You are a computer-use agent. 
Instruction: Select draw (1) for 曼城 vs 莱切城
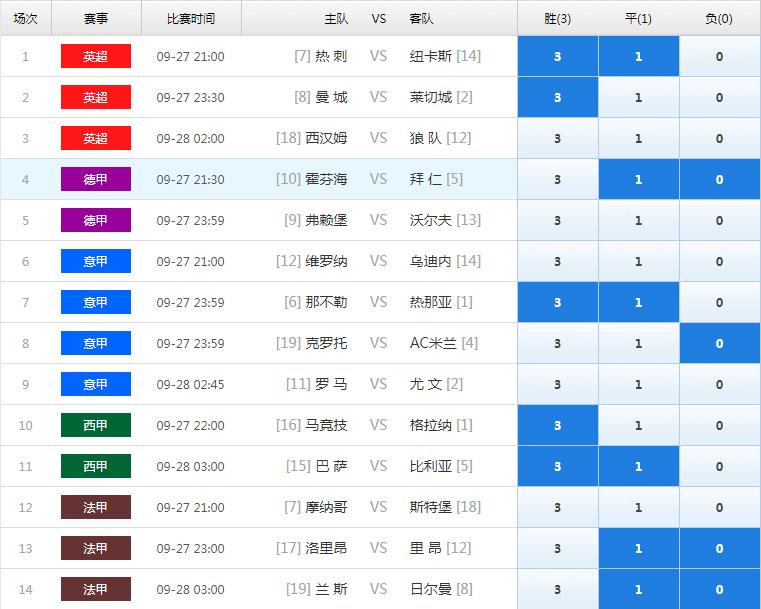(639, 98)
